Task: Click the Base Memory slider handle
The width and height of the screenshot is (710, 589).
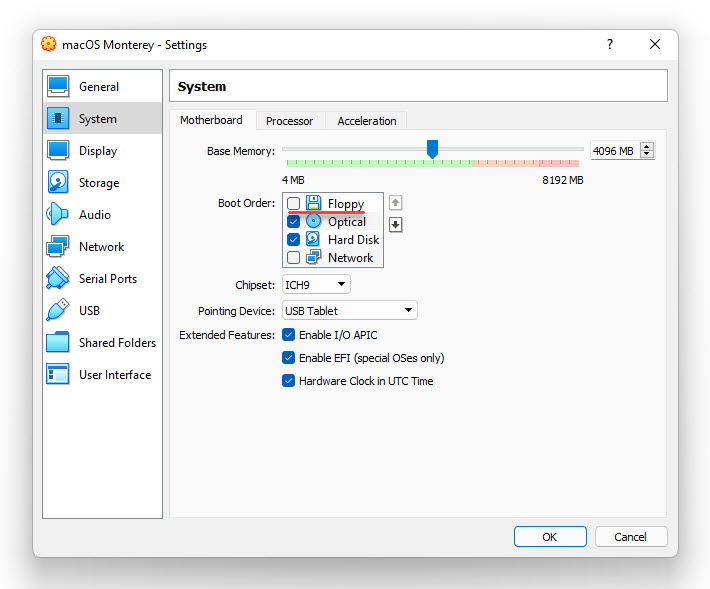Action: (x=432, y=149)
